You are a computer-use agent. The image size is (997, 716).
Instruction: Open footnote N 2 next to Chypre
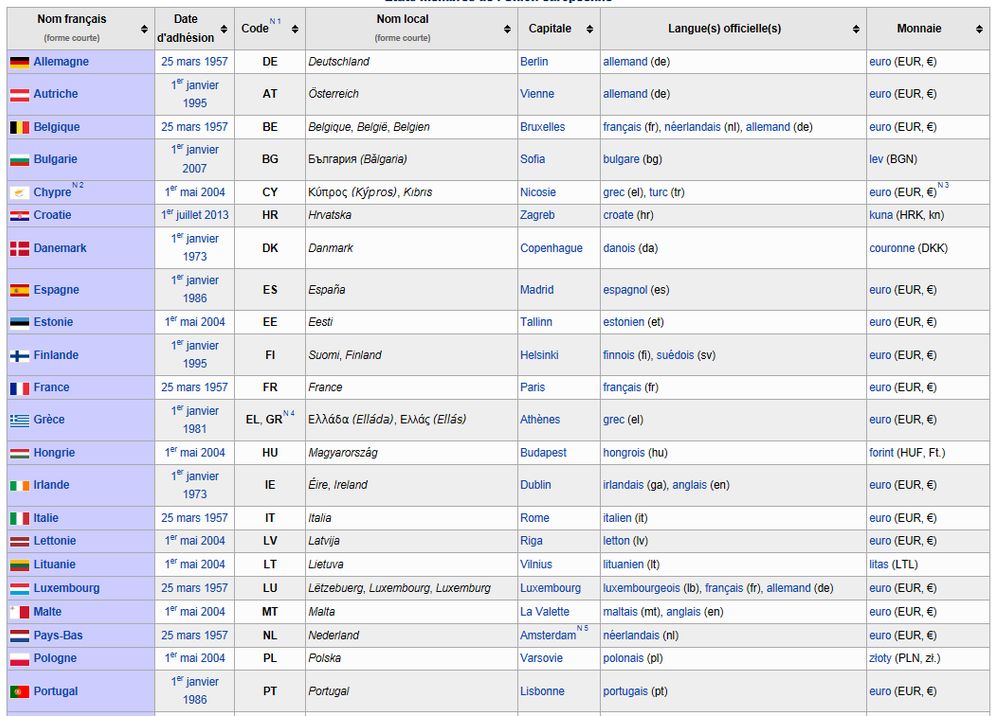click(78, 185)
